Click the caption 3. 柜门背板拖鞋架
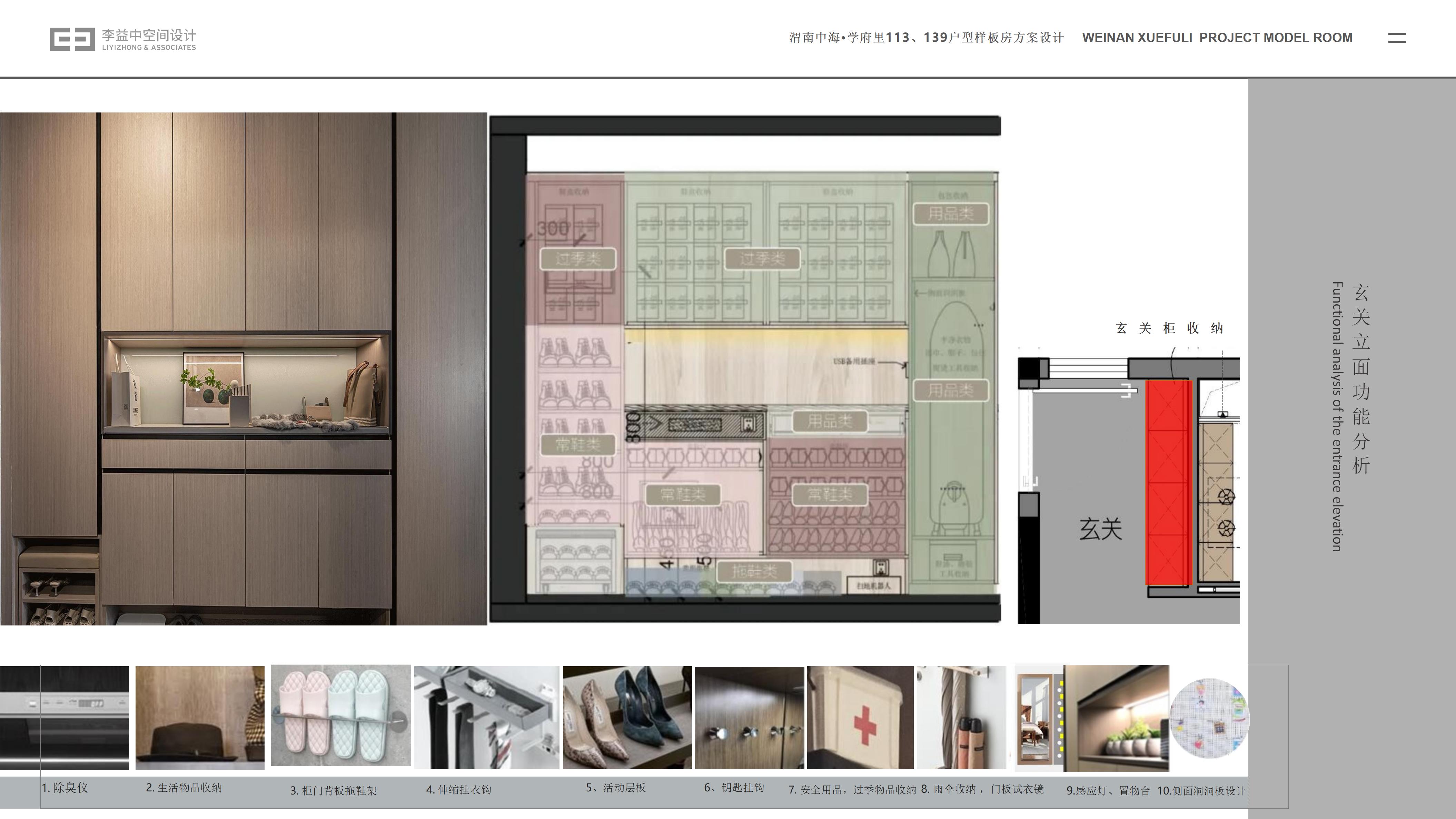The height and width of the screenshot is (819, 1456). click(334, 791)
